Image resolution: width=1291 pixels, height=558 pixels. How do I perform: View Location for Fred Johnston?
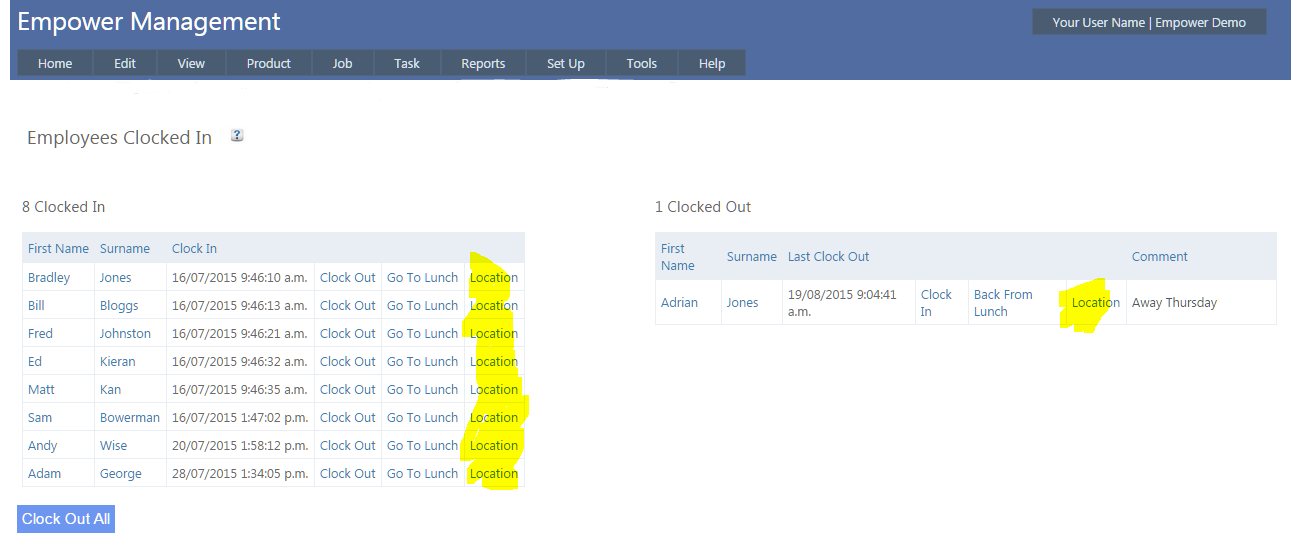click(494, 334)
